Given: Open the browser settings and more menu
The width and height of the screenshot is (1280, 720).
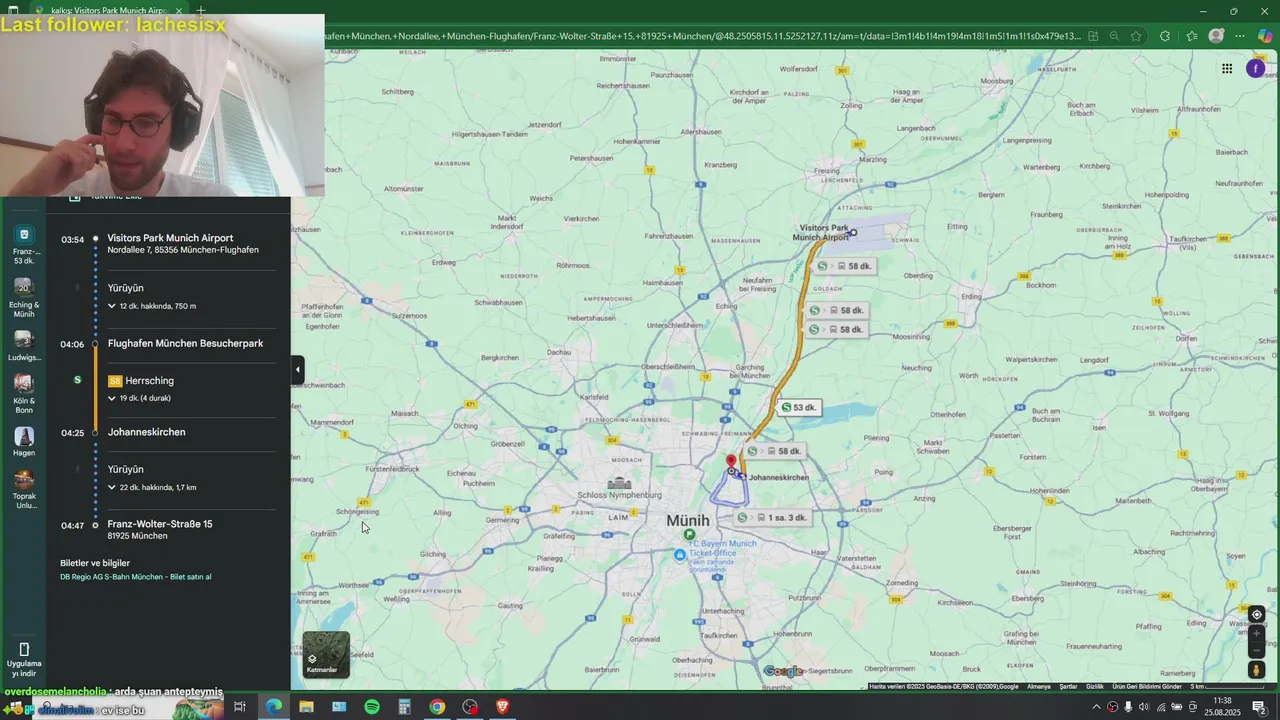Looking at the screenshot, I should (x=1241, y=36).
